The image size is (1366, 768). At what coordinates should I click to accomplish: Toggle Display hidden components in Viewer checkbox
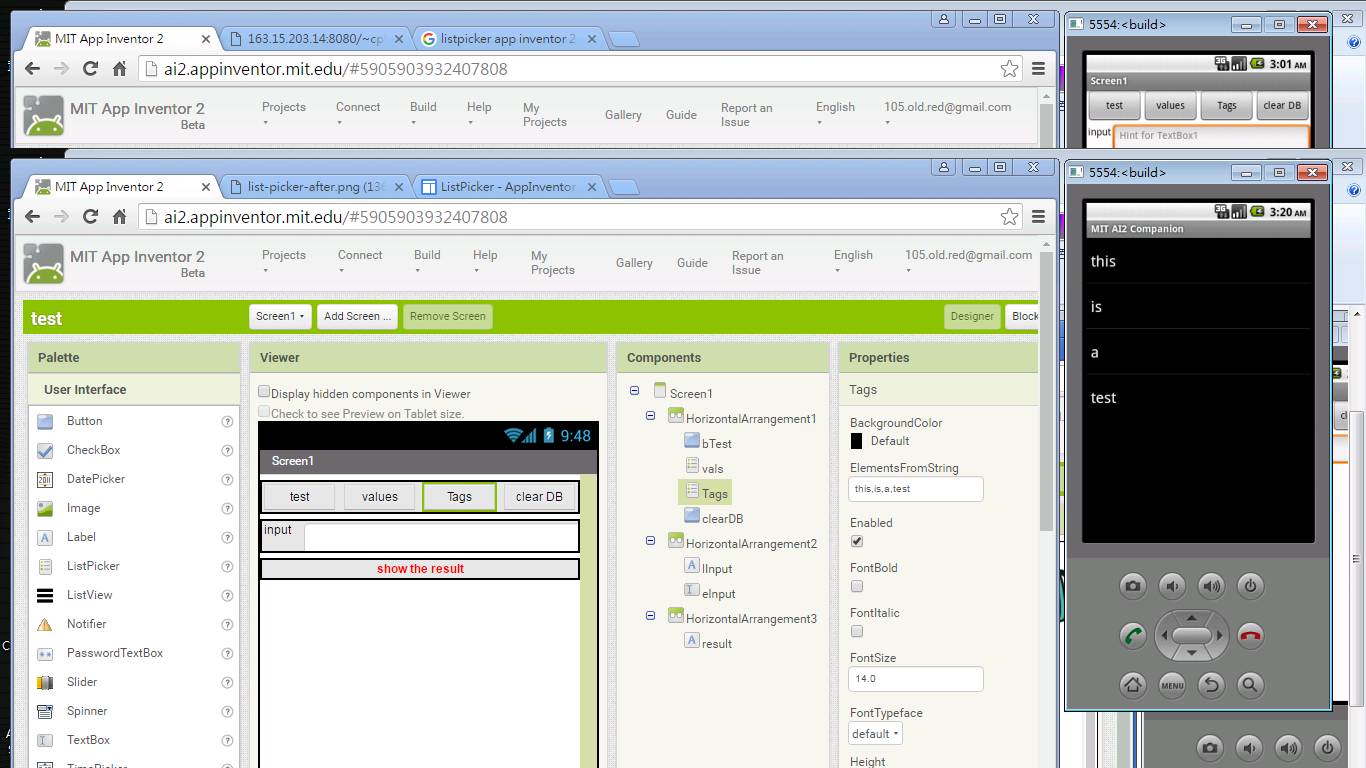click(x=265, y=393)
